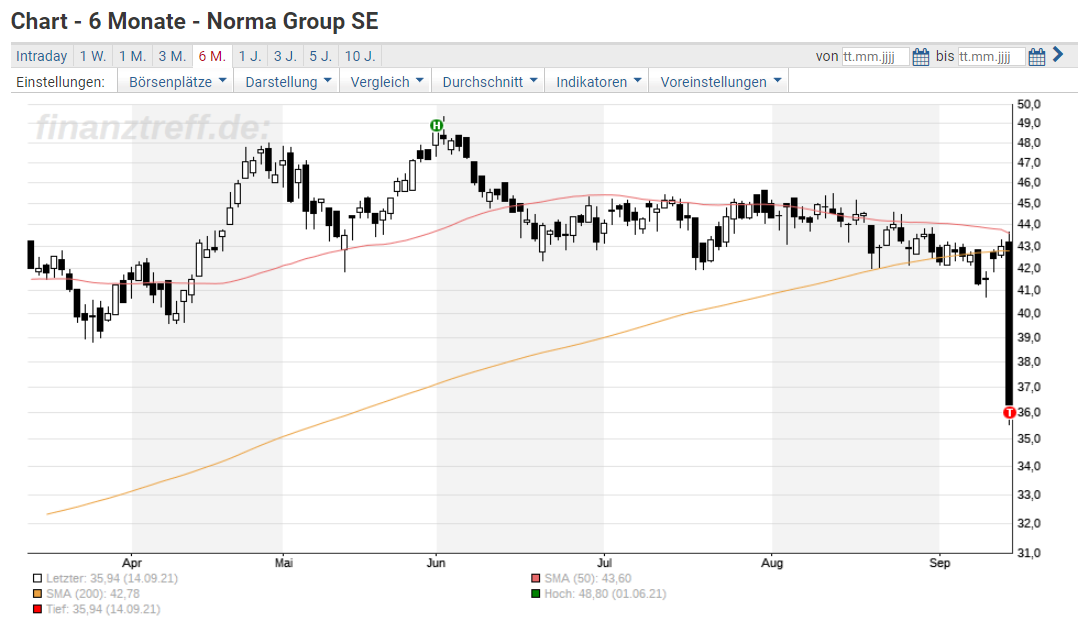Click the 'Aug' x-axis month label

click(x=772, y=563)
